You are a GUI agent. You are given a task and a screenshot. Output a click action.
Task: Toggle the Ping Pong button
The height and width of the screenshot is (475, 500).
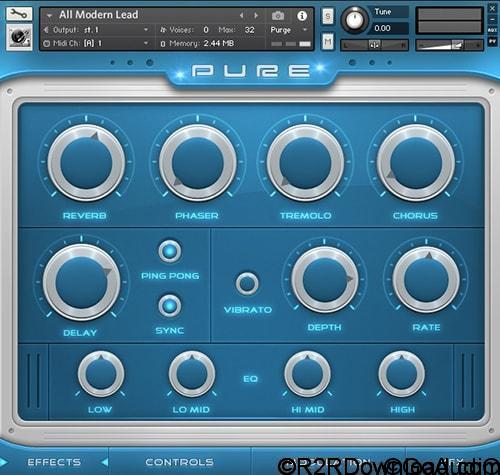[170, 251]
